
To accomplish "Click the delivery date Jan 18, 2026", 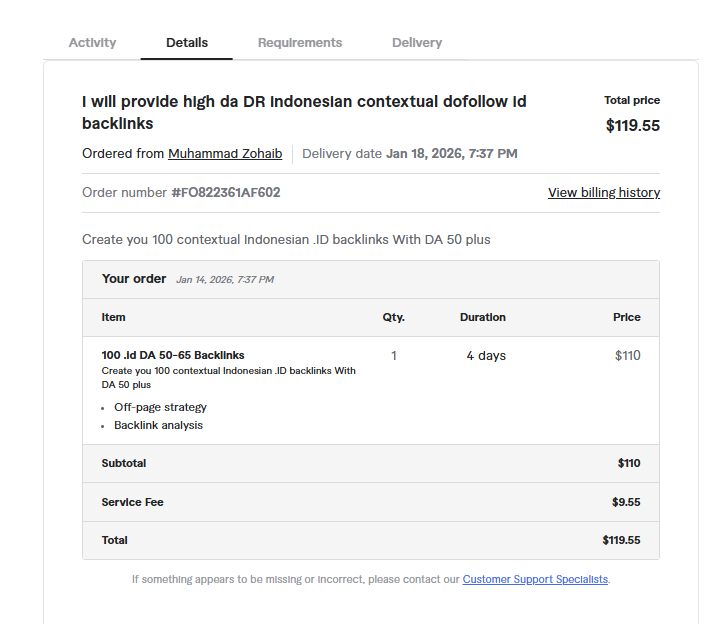I will [x=452, y=154].
